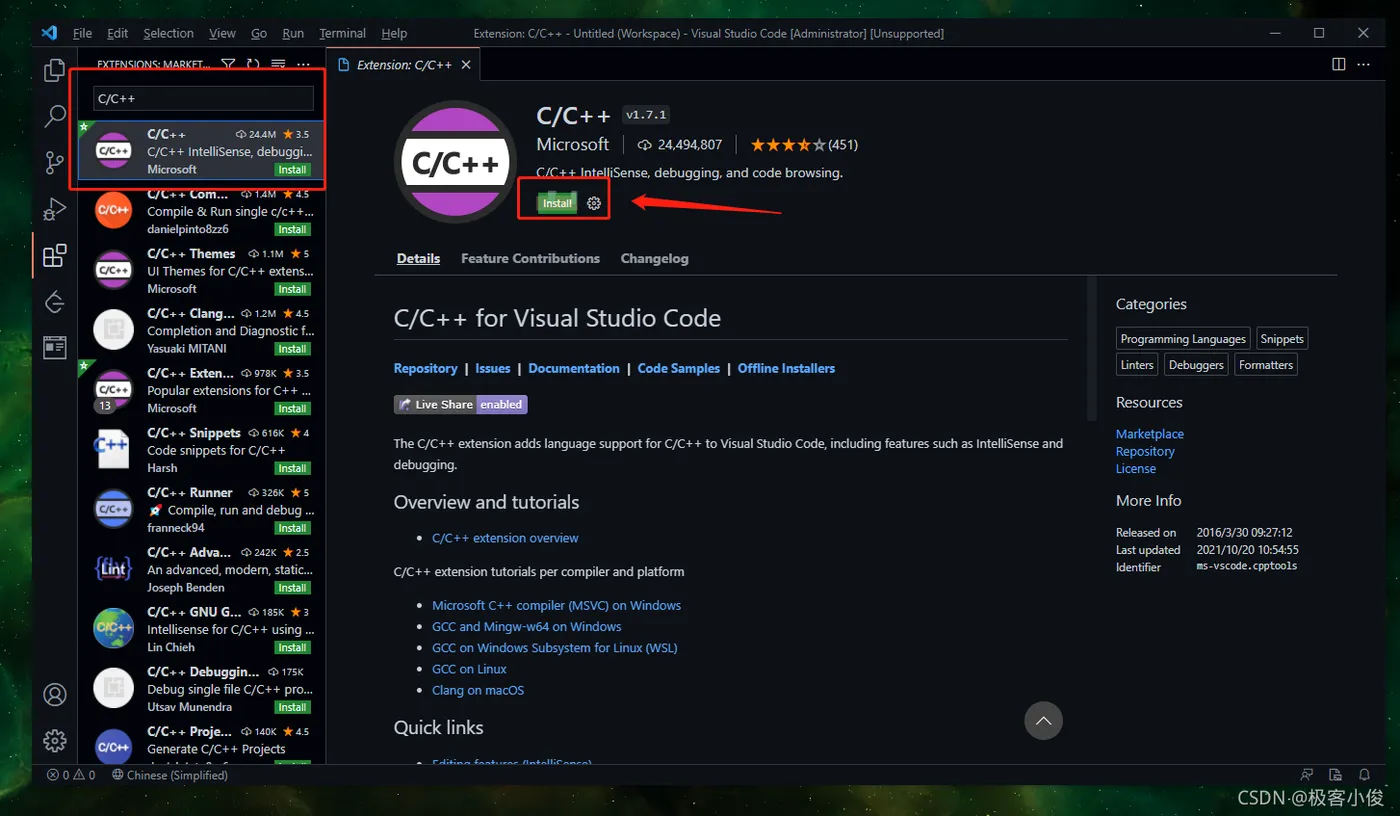
Task: Click the split editor right icon
Action: pyautogui.click(x=1338, y=64)
